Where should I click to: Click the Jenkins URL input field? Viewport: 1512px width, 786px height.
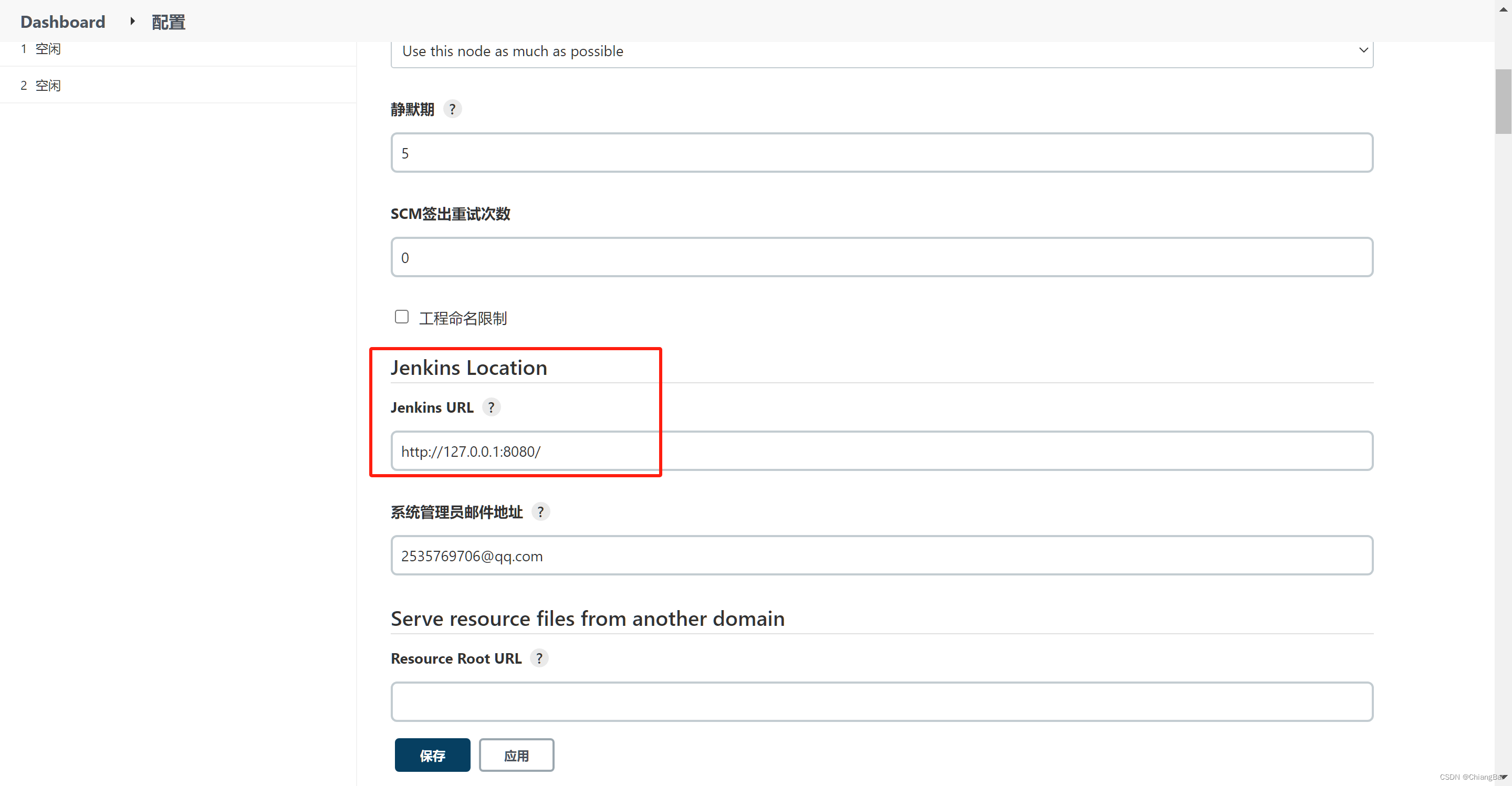pos(882,451)
